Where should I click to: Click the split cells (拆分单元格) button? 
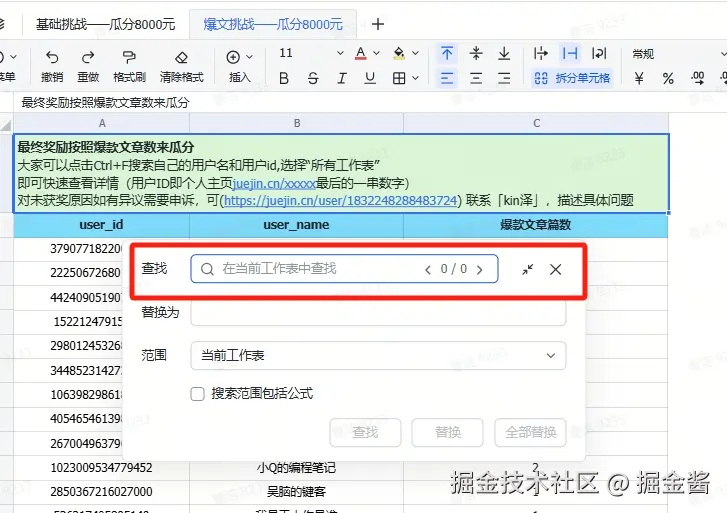pos(572,78)
